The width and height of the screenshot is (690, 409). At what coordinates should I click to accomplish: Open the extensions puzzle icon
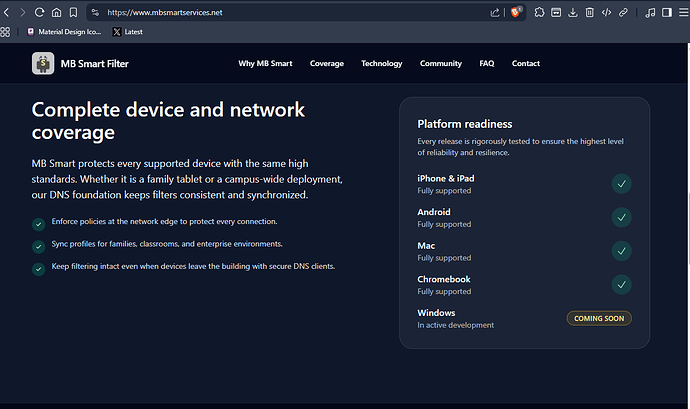tap(539, 12)
